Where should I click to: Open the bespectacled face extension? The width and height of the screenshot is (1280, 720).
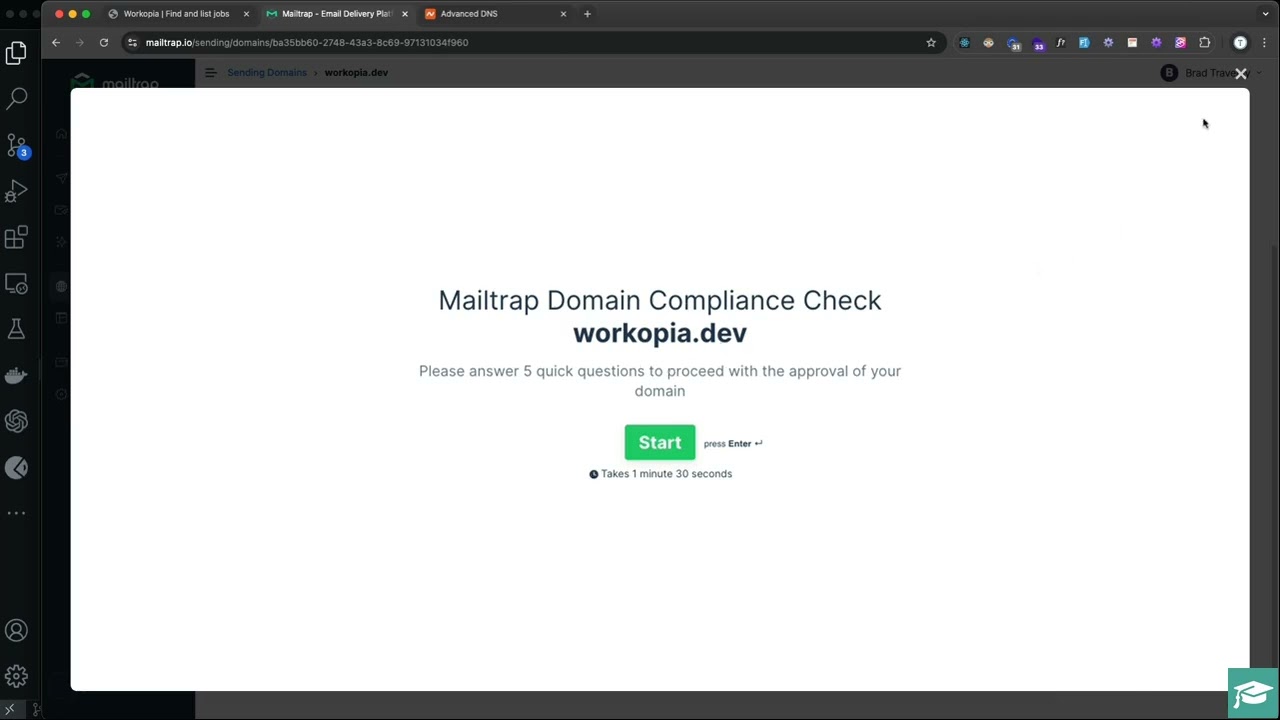[988, 43]
